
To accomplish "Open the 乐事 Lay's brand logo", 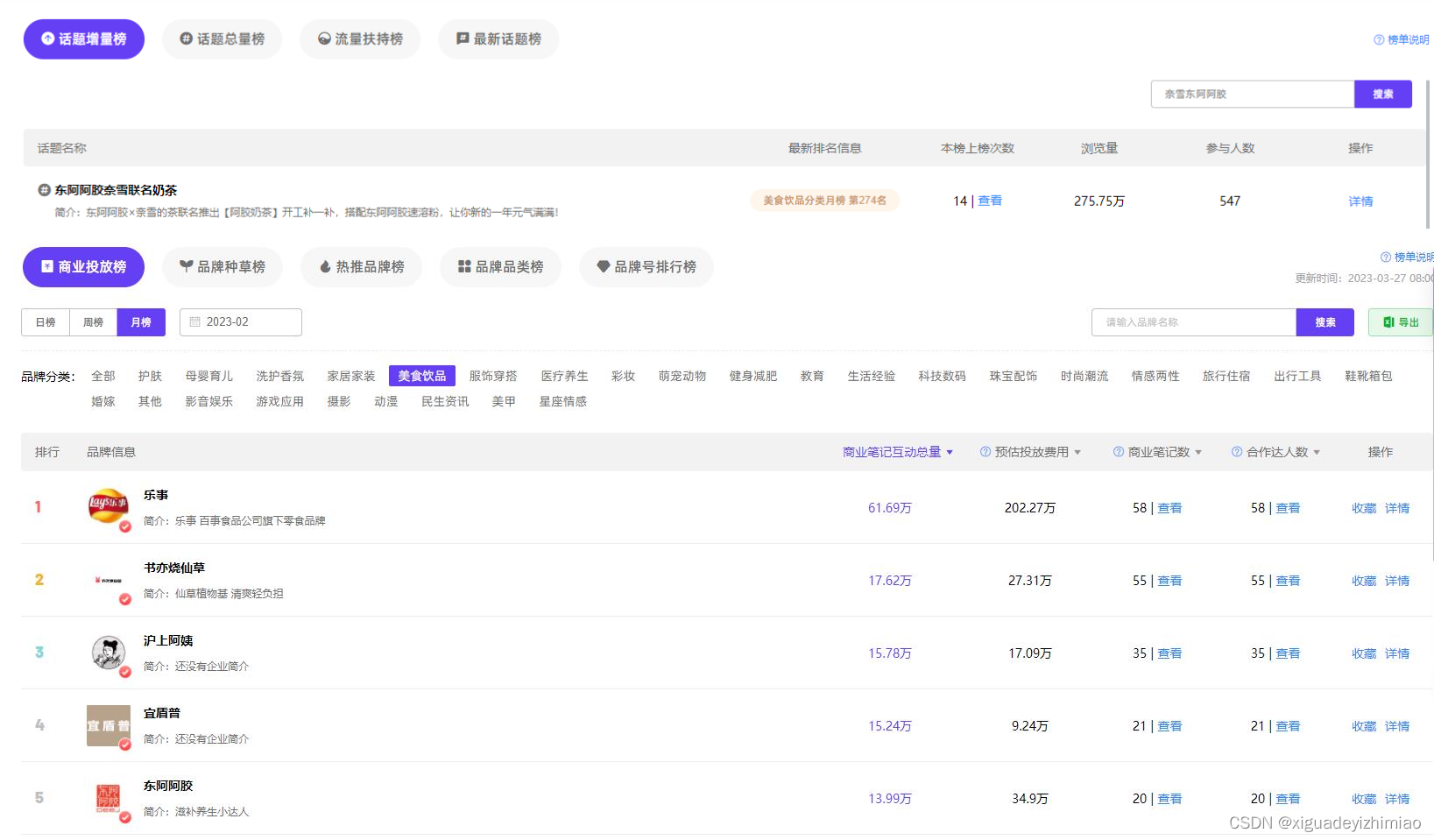I will (109, 507).
